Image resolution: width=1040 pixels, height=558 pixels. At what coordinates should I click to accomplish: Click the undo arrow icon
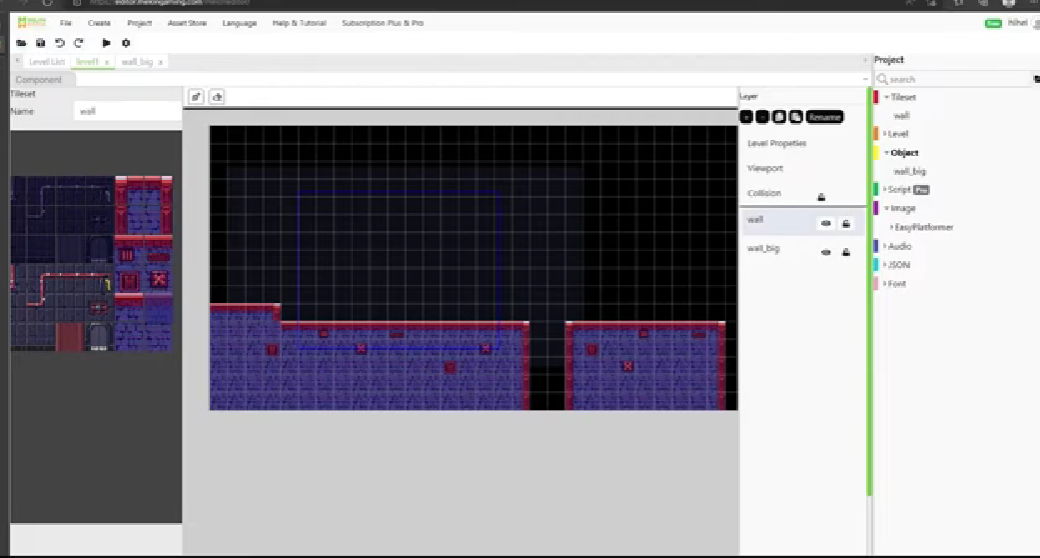(60, 43)
